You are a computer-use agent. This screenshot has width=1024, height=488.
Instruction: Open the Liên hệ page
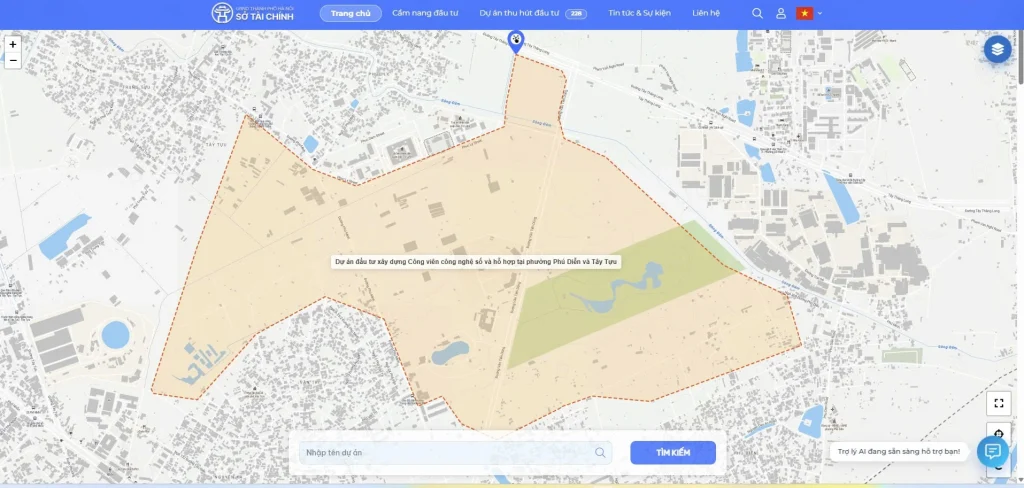pos(706,13)
